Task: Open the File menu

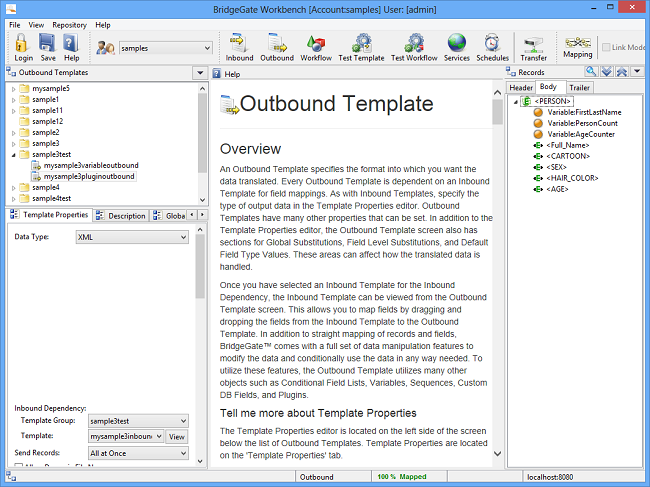Action: click(15, 25)
